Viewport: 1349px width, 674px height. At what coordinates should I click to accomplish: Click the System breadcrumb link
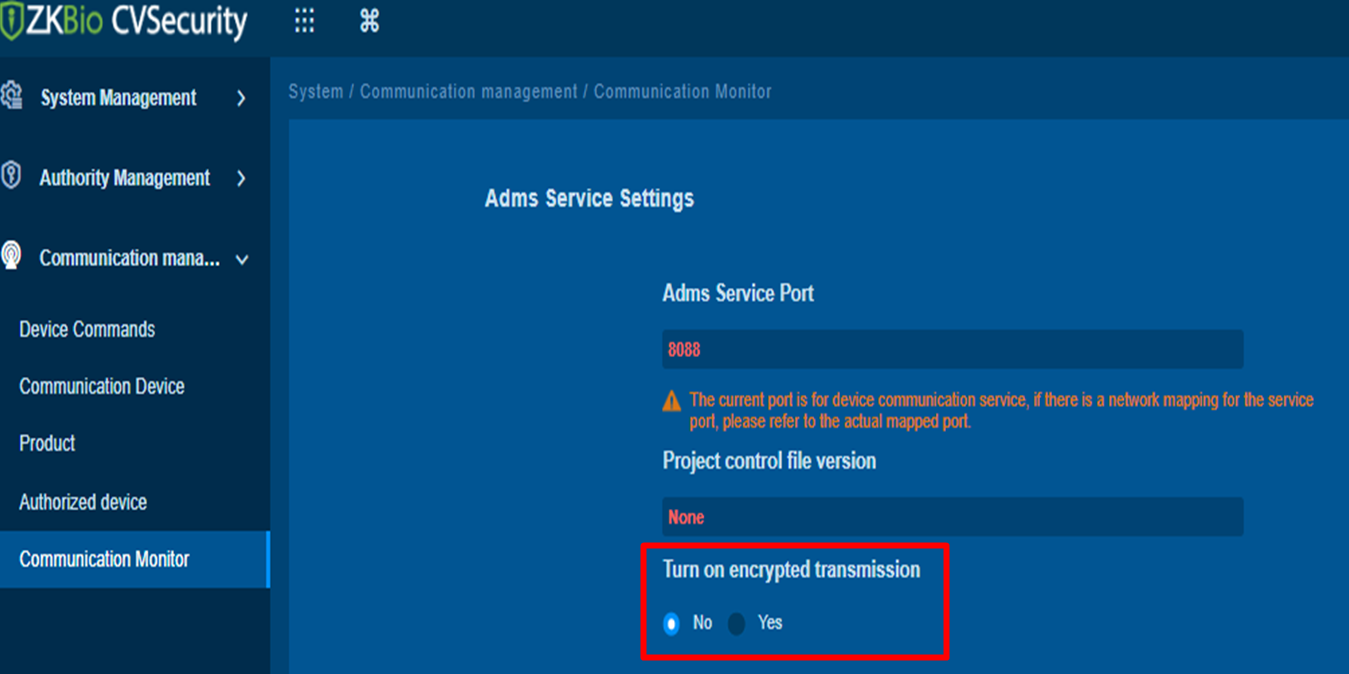316,91
